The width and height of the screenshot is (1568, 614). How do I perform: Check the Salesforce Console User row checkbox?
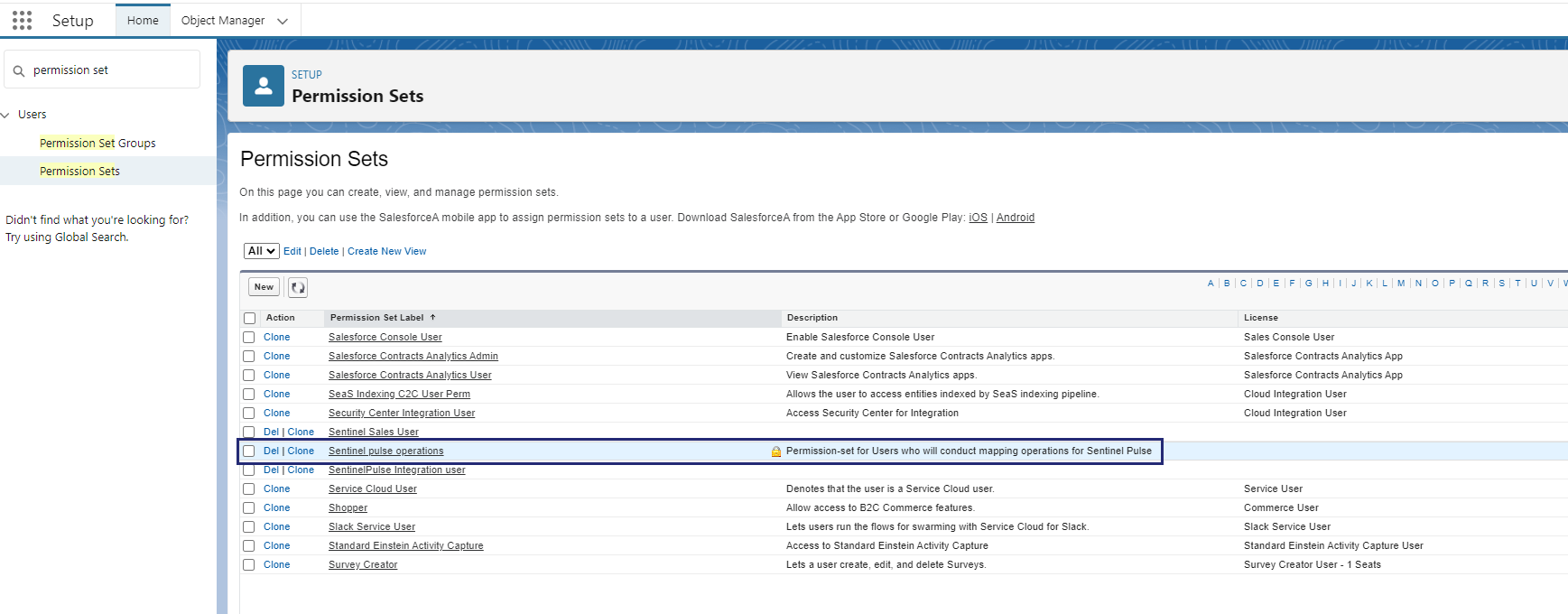pyautogui.click(x=249, y=337)
